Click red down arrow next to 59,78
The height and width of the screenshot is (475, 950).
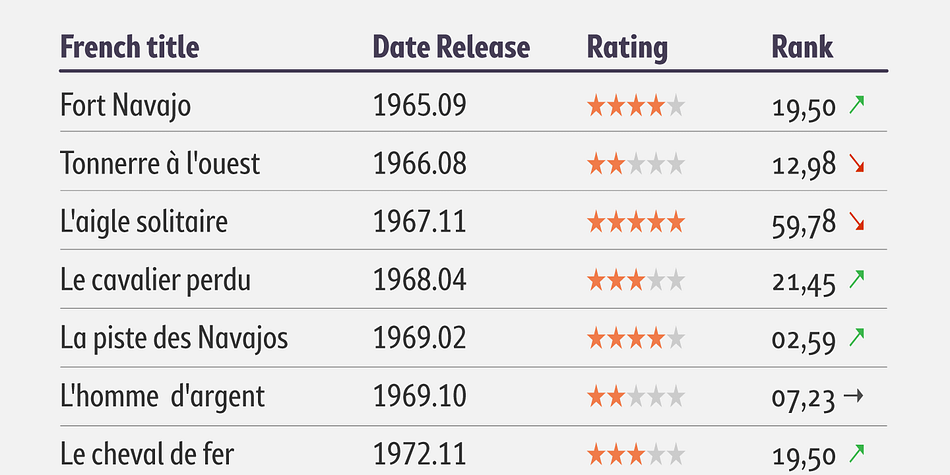tap(856, 222)
